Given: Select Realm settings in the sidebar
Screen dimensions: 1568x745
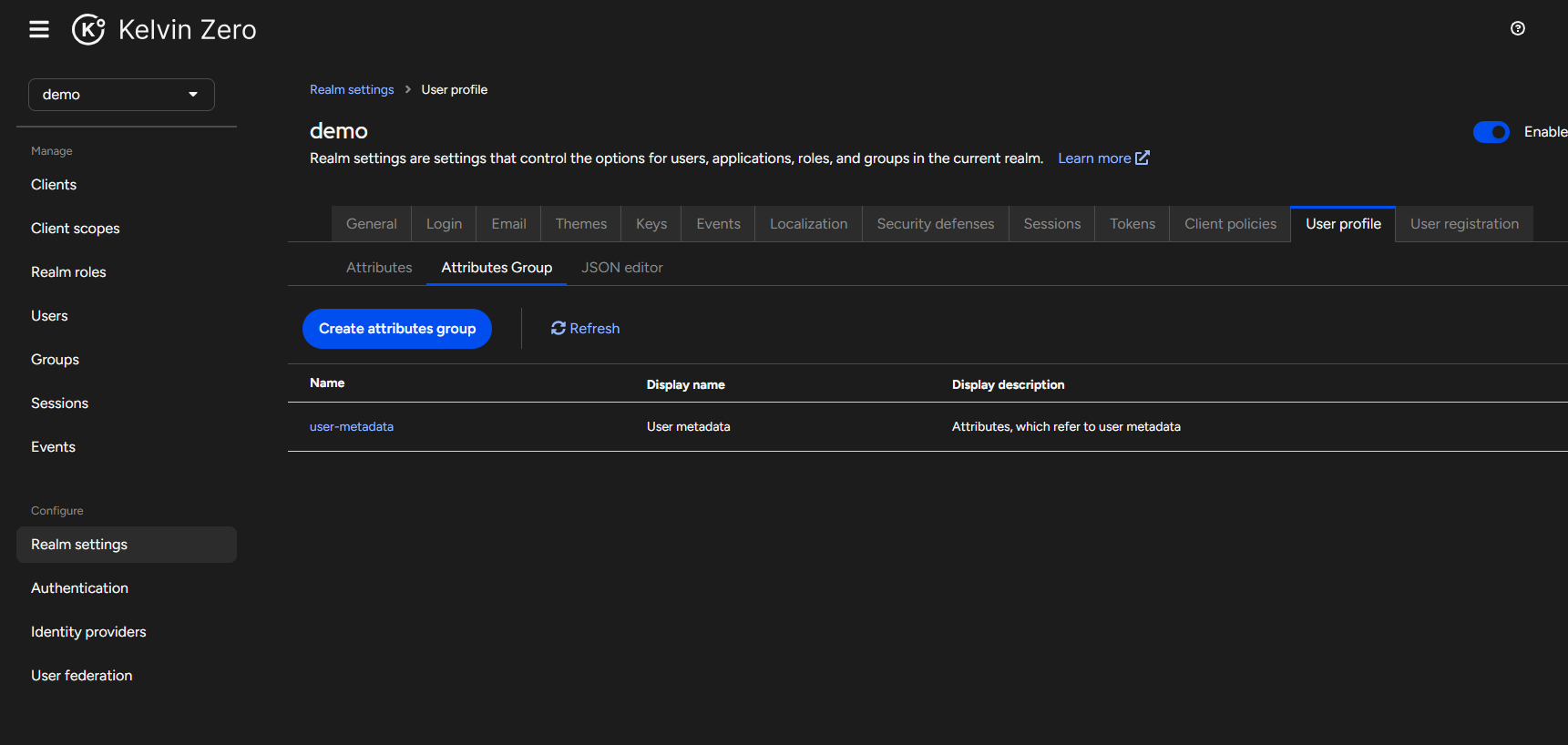Looking at the screenshot, I should [x=127, y=545].
